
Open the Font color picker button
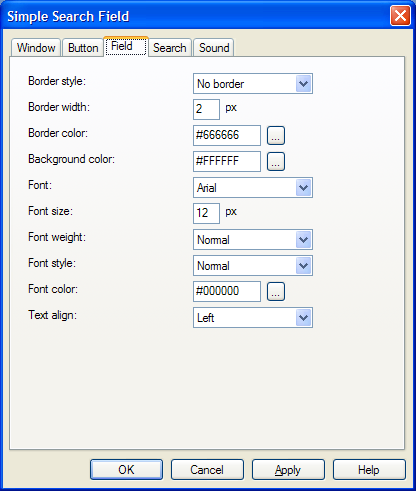pos(276,291)
